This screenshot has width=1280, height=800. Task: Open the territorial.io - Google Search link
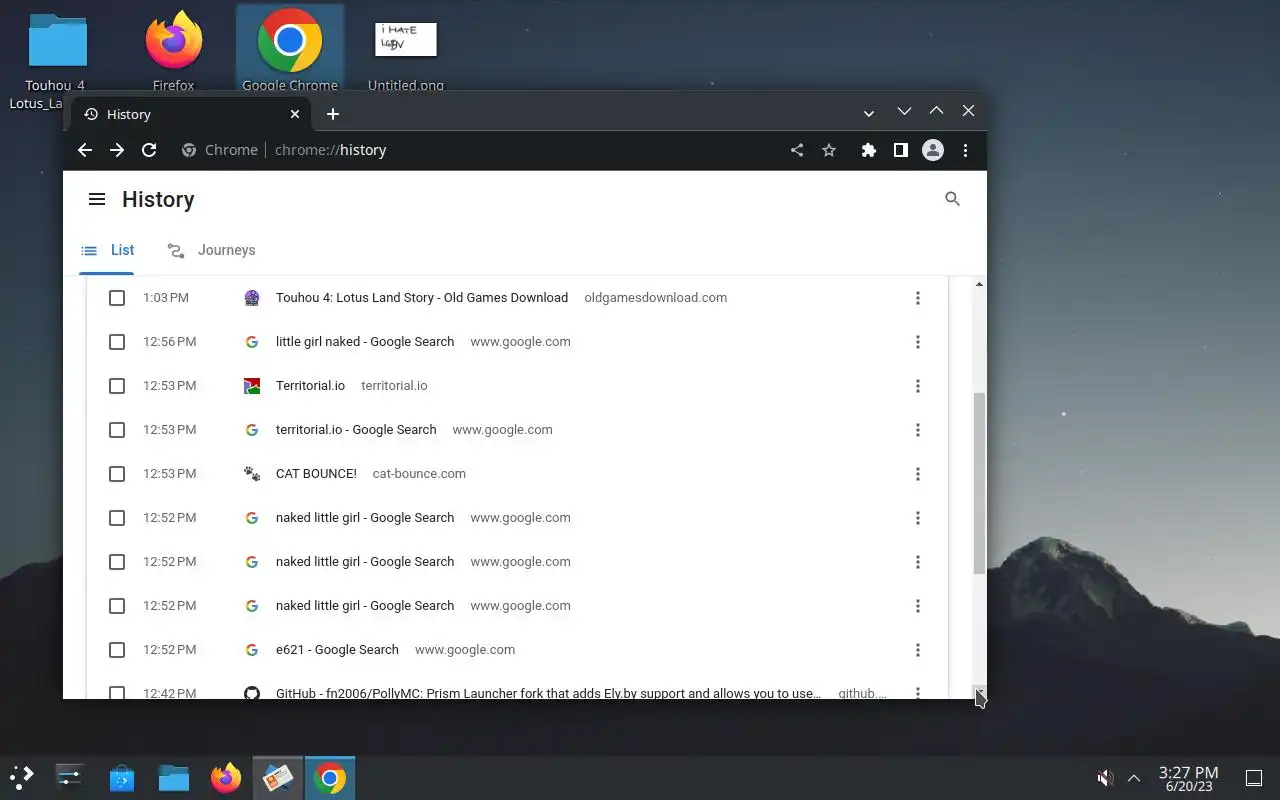click(356, 430)
